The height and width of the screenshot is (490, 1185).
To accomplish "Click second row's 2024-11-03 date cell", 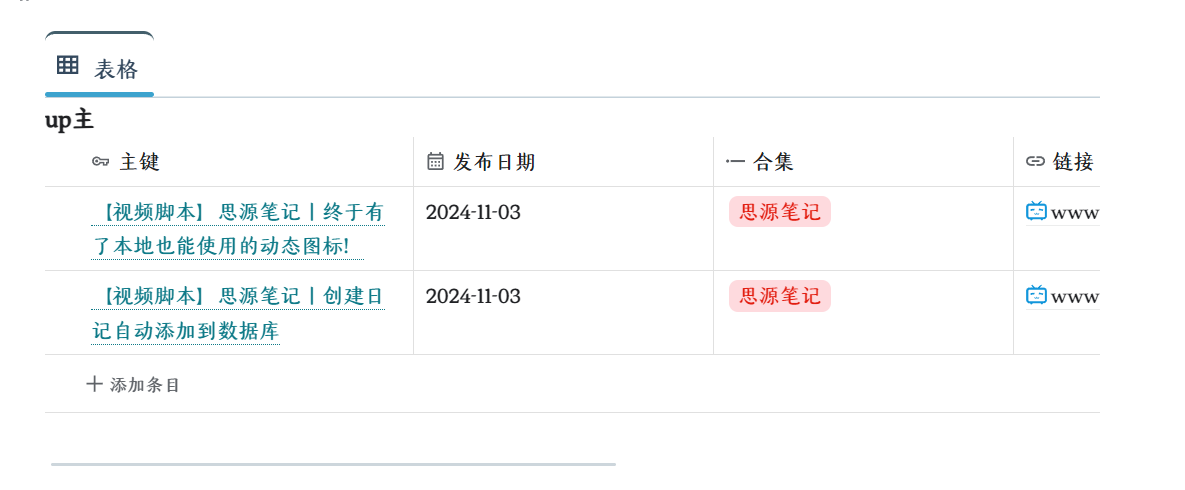I will (473, 296).
